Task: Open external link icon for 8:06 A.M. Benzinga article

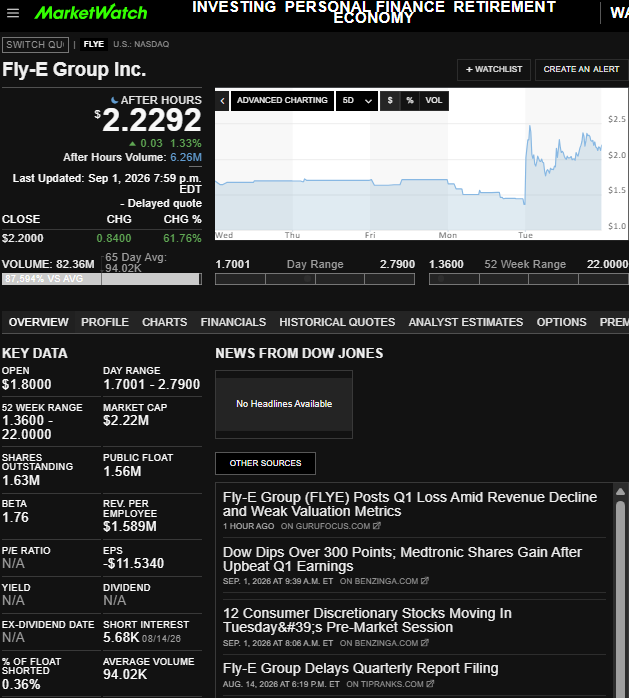Action: tap(425, 643)
